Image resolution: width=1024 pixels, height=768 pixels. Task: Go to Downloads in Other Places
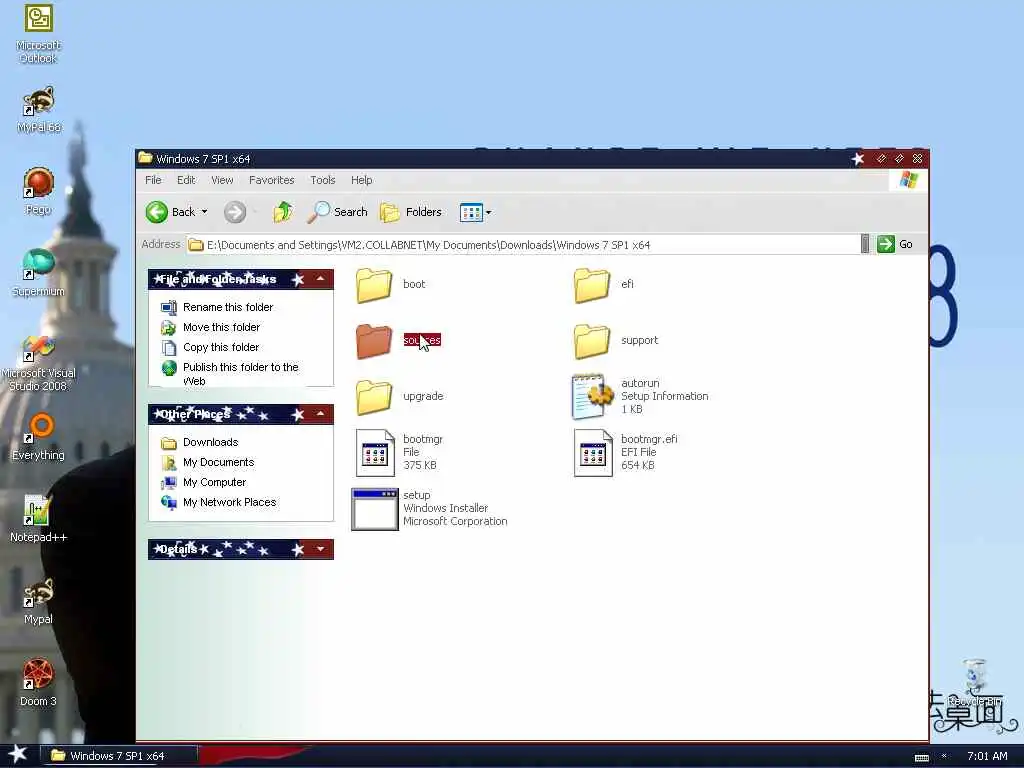click(210, 442)
